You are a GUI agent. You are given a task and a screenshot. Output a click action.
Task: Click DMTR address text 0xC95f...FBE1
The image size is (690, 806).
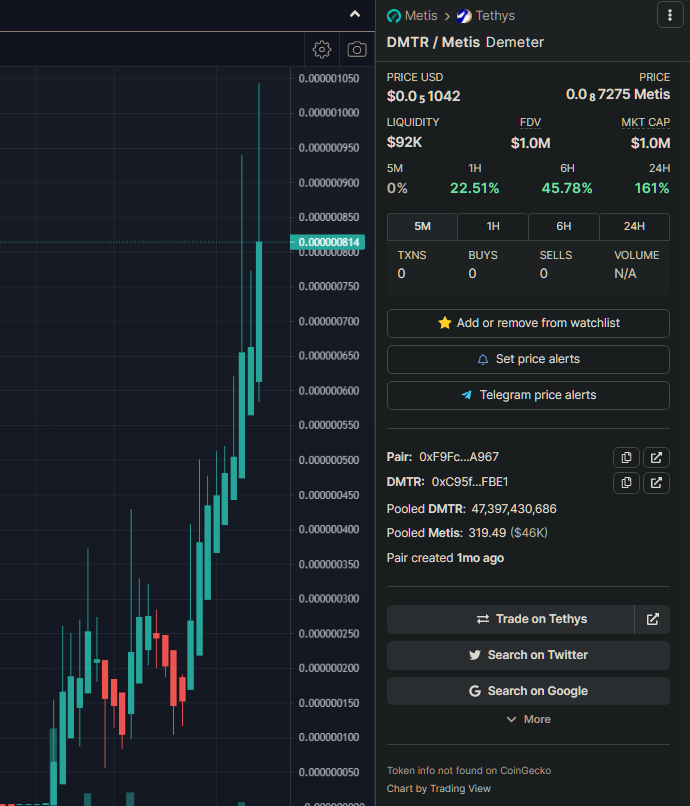(x=470, y=482)
